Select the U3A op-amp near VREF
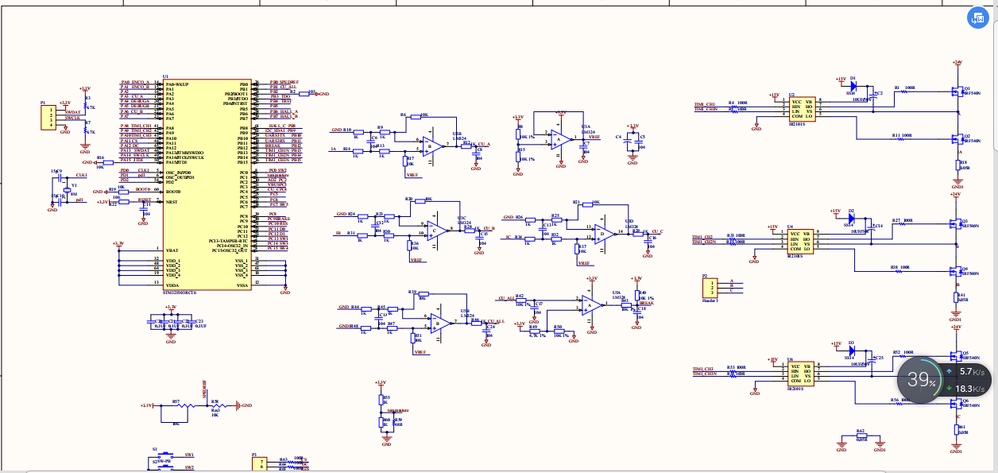The height and width of the screenshot is (473, 998). point(562,138)
